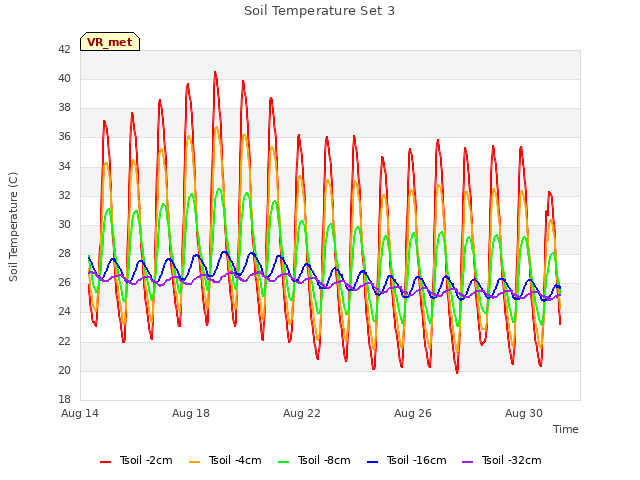Click the Aug 30 x-axis tick label

pos(524,413)
